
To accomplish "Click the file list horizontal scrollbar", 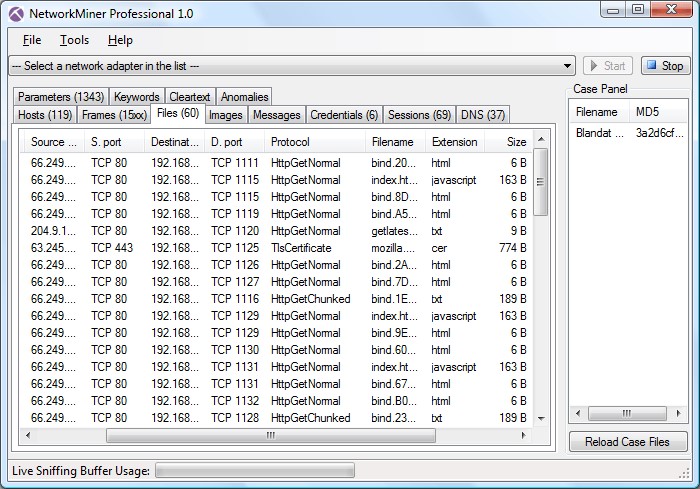I will (270, 436).
